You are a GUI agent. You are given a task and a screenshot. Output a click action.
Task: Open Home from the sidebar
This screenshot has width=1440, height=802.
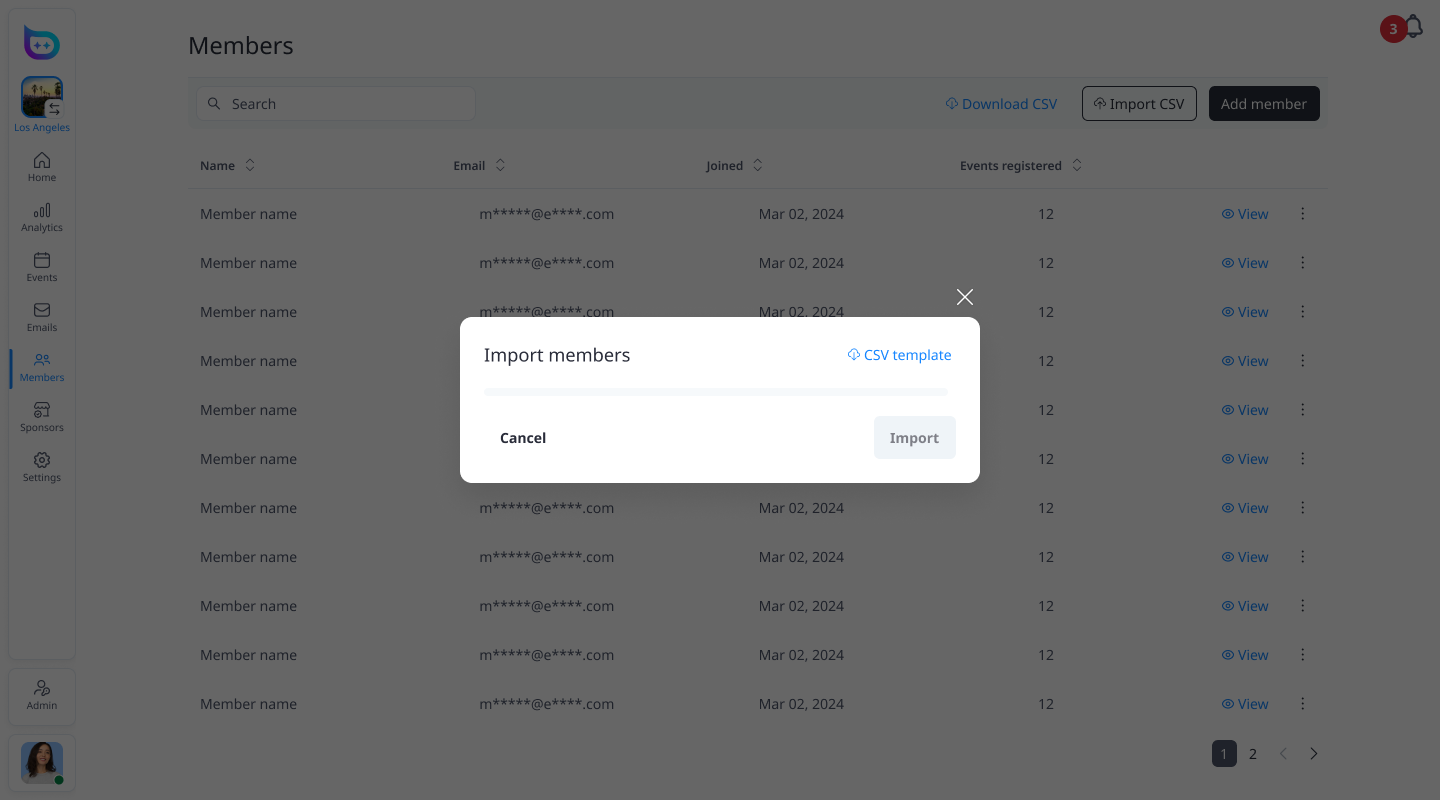point(42,167)
